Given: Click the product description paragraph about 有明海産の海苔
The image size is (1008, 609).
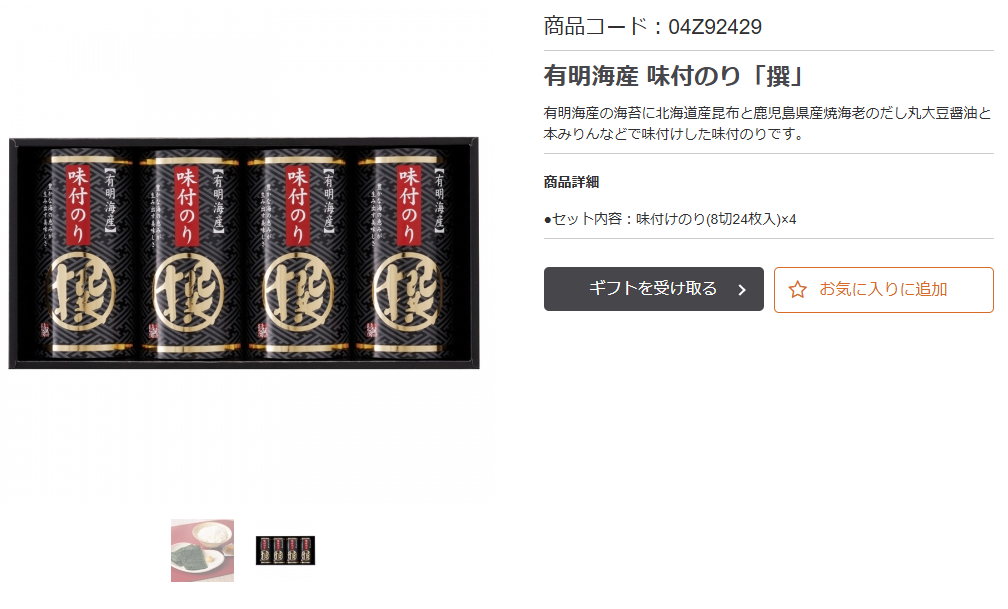Looking at the screenshot, I should (x=768, y=123).
